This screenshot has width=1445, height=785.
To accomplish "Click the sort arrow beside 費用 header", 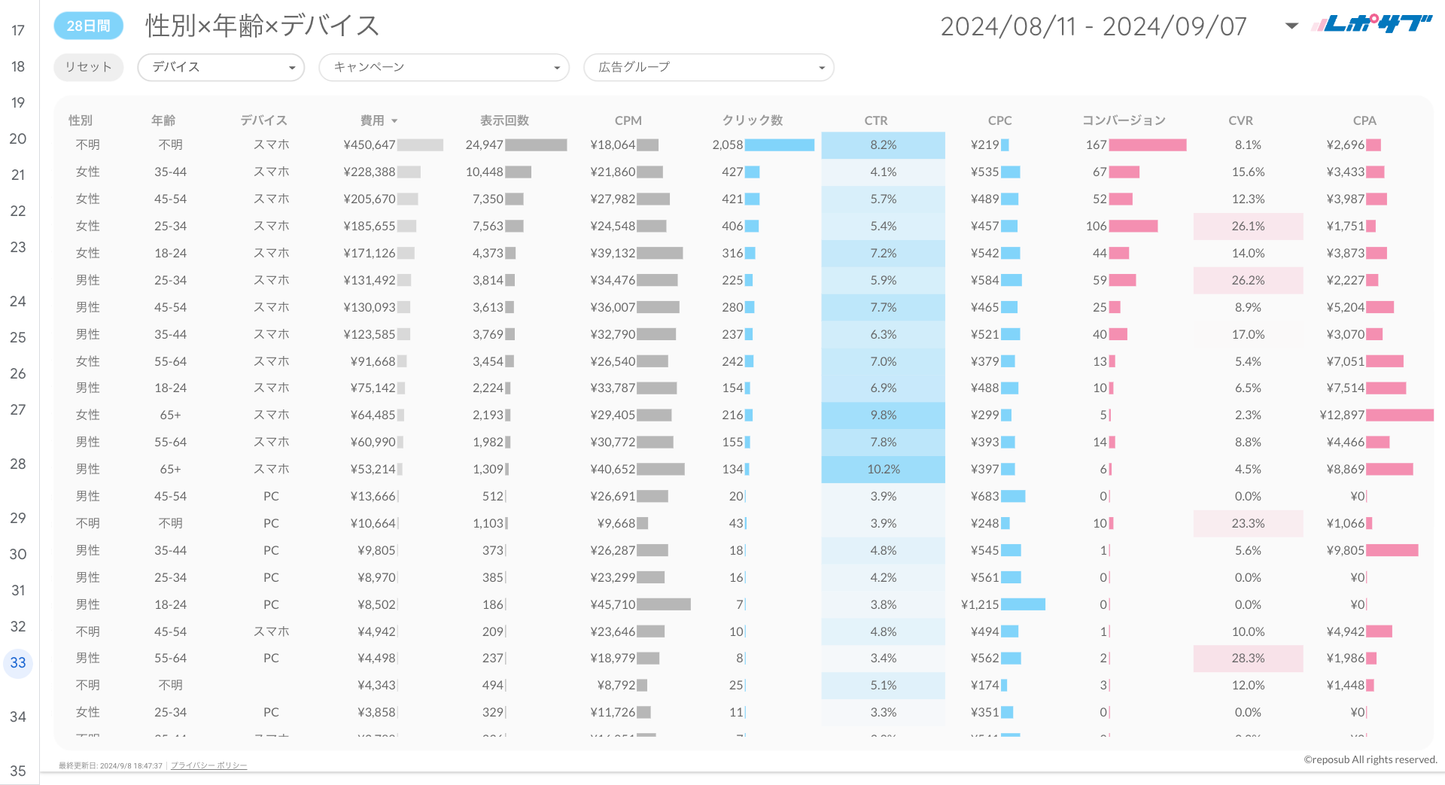I will point(395,121).
